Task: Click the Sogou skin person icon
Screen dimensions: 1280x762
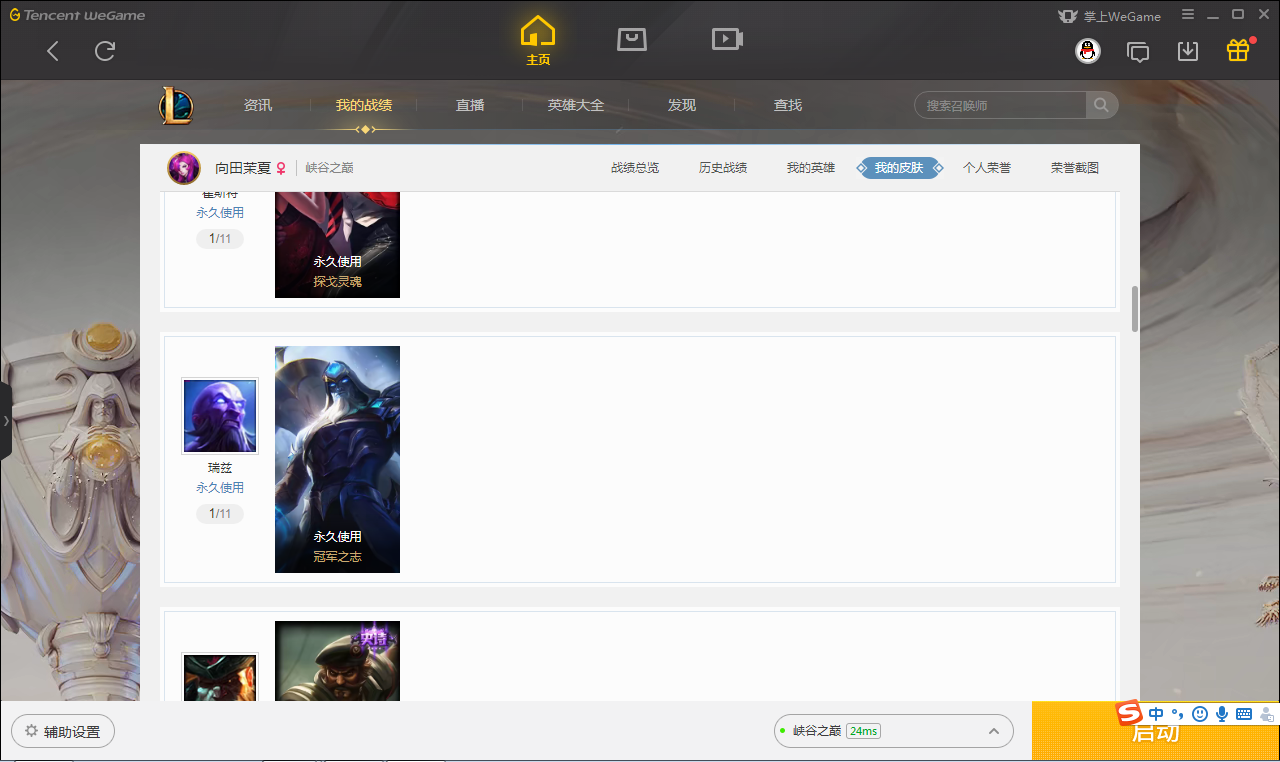Action: click(x=1266, y=714)
